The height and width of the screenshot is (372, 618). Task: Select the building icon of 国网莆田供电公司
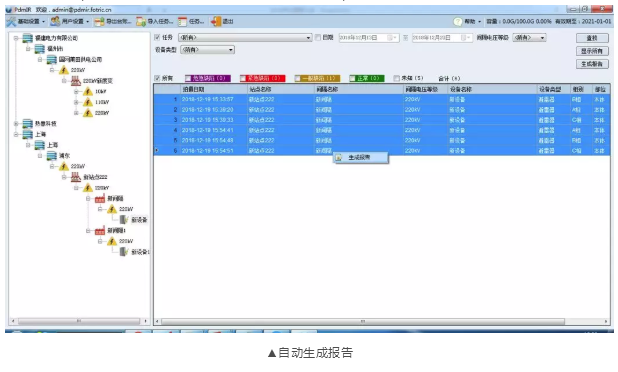[52, 60]
